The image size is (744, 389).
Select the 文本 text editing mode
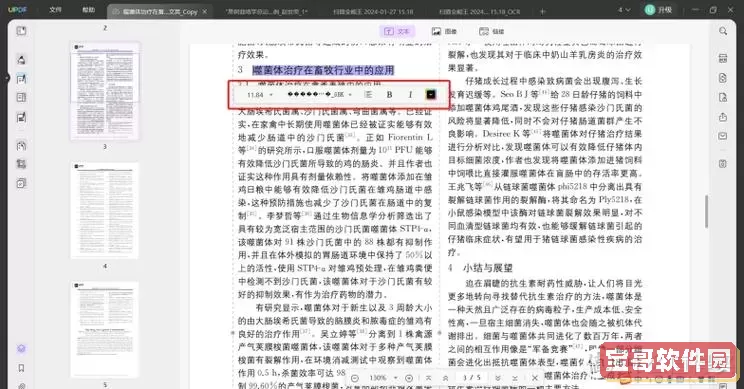[x=397, y=31]
